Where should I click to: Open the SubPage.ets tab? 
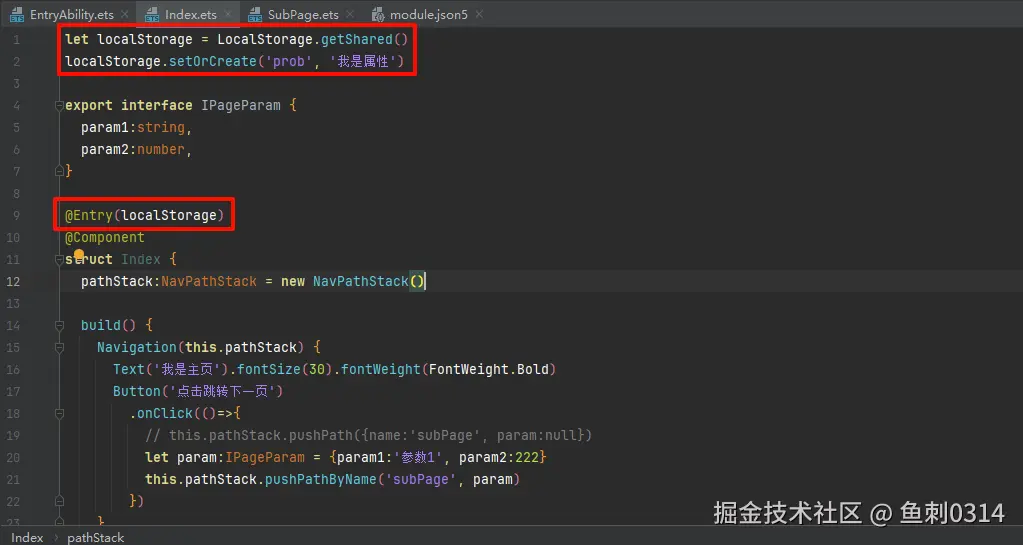tap(303, 14)
